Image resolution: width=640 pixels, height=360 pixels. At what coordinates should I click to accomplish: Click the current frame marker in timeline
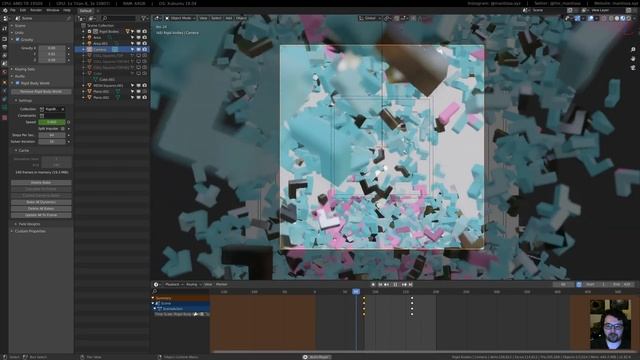click(356, 292)
